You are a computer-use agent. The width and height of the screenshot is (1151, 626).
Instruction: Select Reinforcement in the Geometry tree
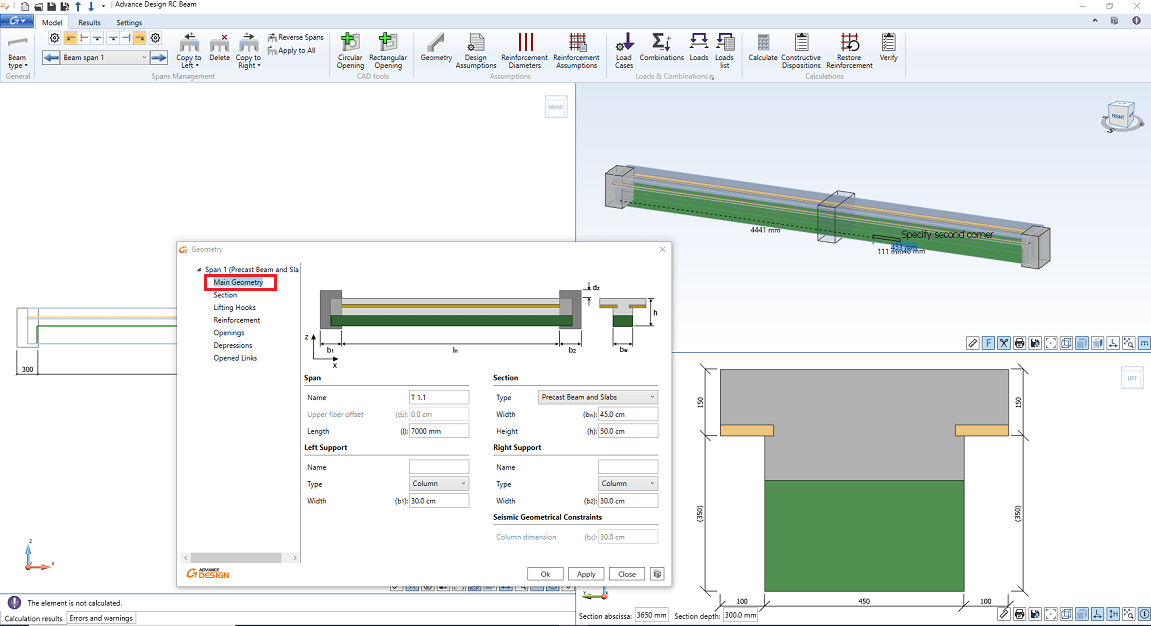coord(236,320)
